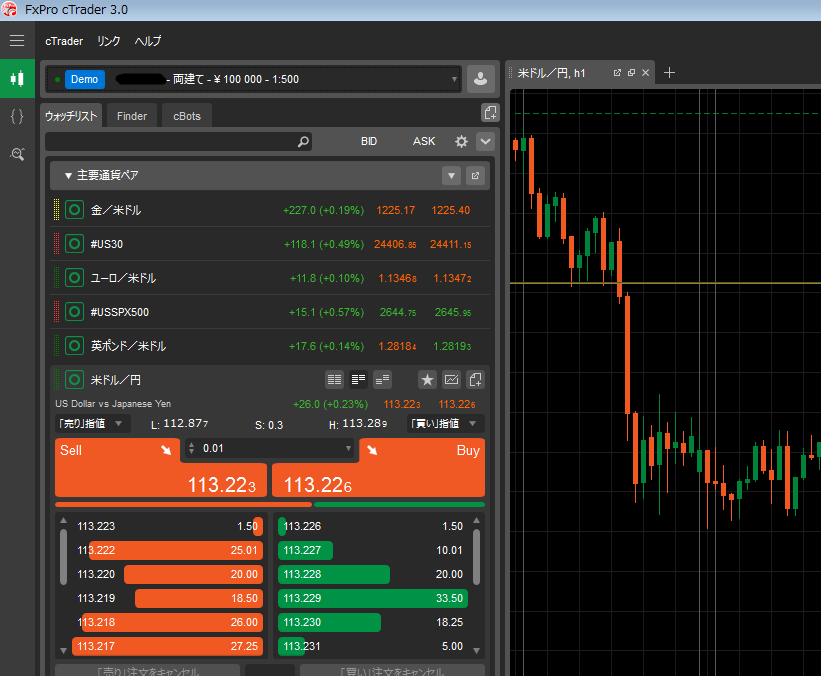Open the account selector dropdown arrow

coord(454,80)
